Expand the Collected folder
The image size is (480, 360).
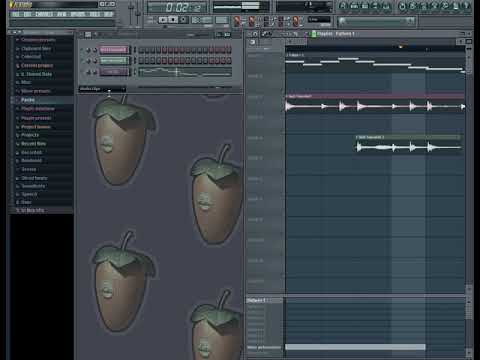[31, 57]
